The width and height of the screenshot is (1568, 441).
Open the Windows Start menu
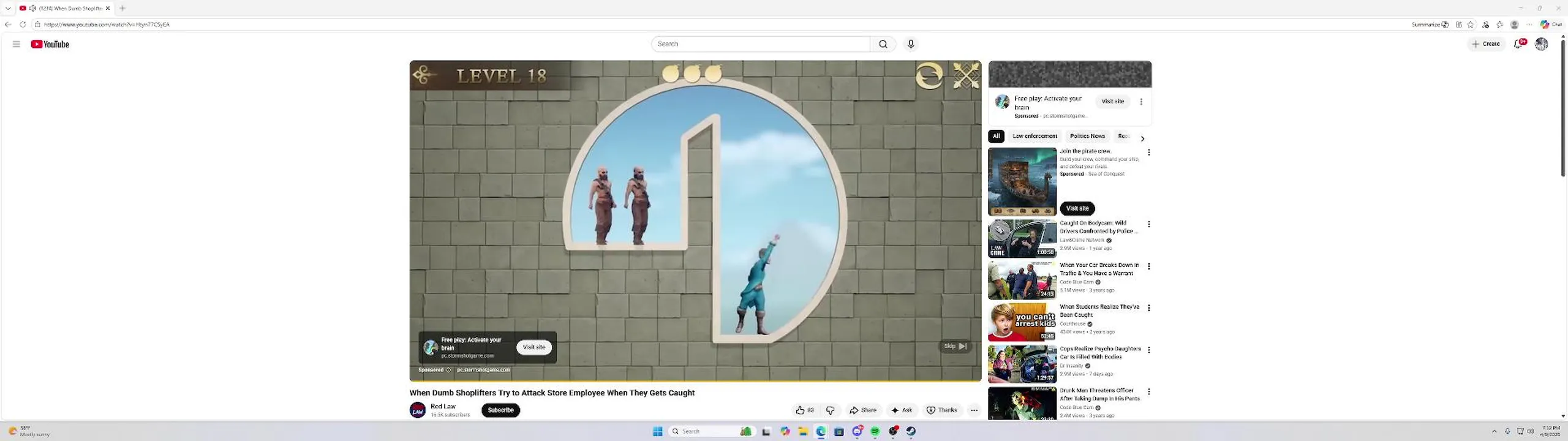658,431
